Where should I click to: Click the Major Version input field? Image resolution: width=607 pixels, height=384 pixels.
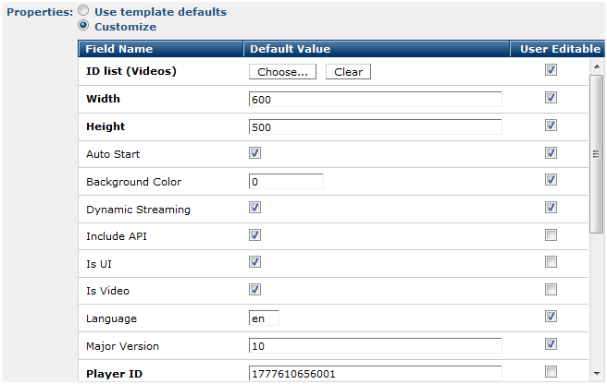tap(375, 346)
